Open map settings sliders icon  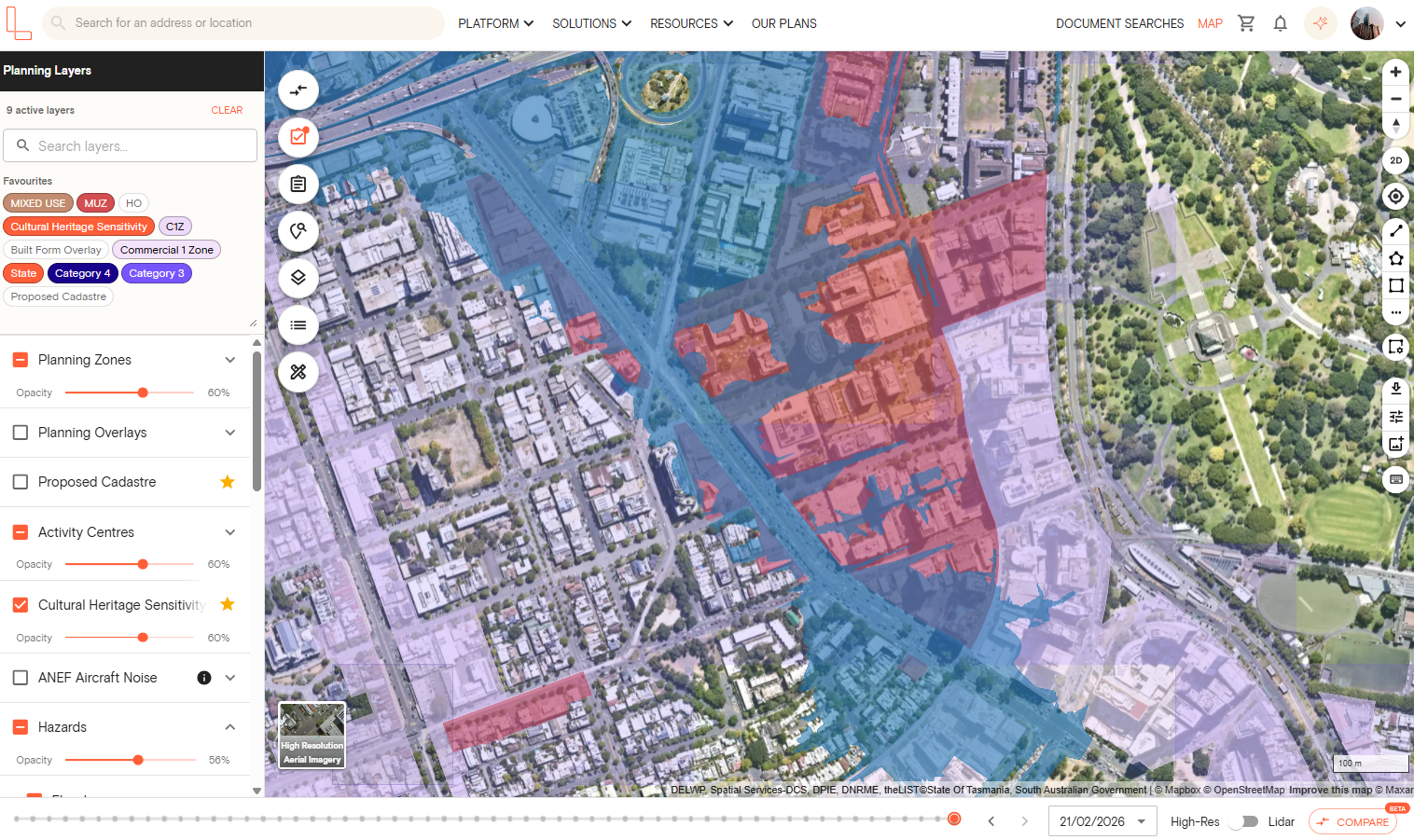pos(1395,417)
